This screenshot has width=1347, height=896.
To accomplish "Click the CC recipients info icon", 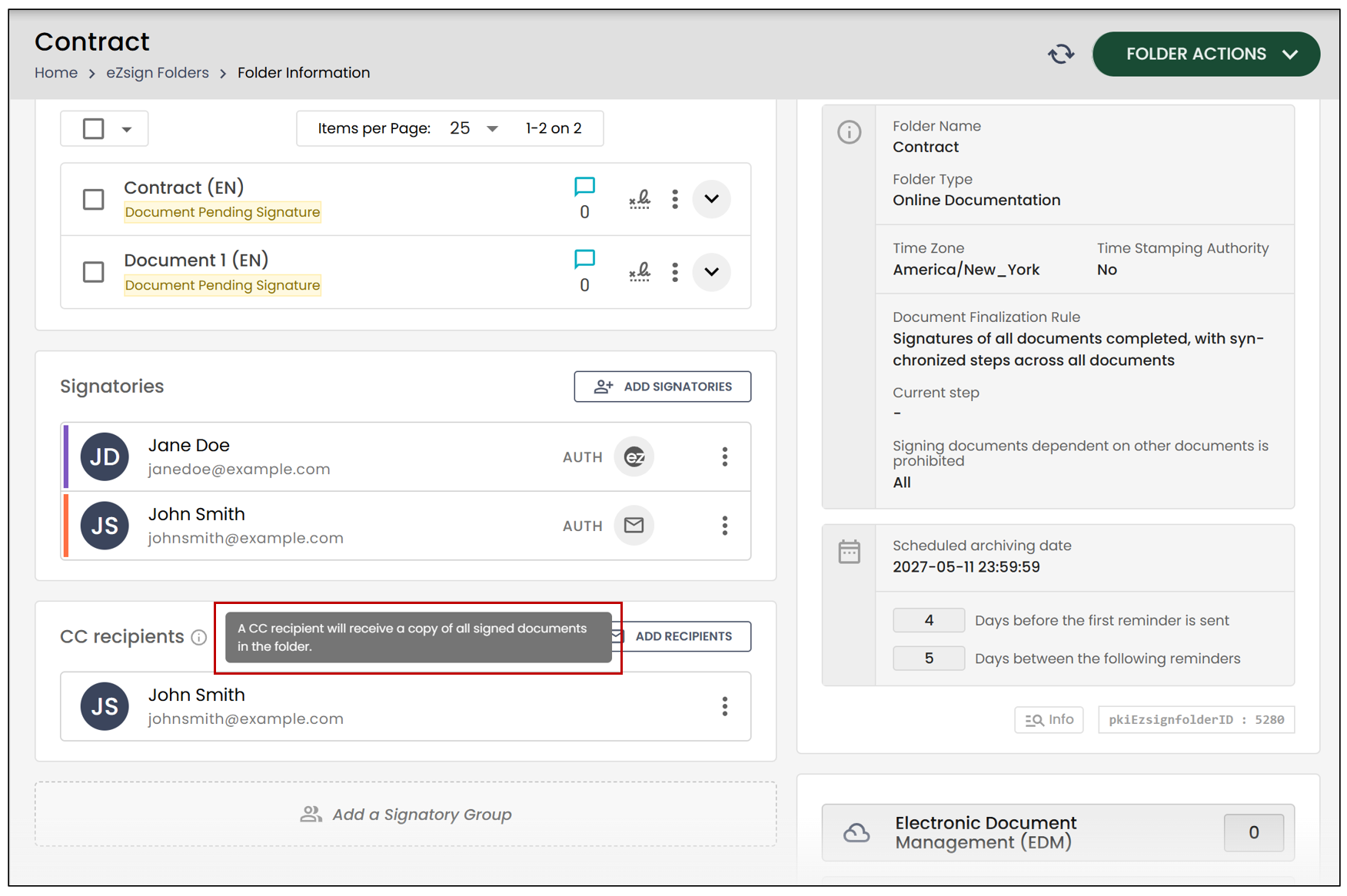I will coord(199,637).
